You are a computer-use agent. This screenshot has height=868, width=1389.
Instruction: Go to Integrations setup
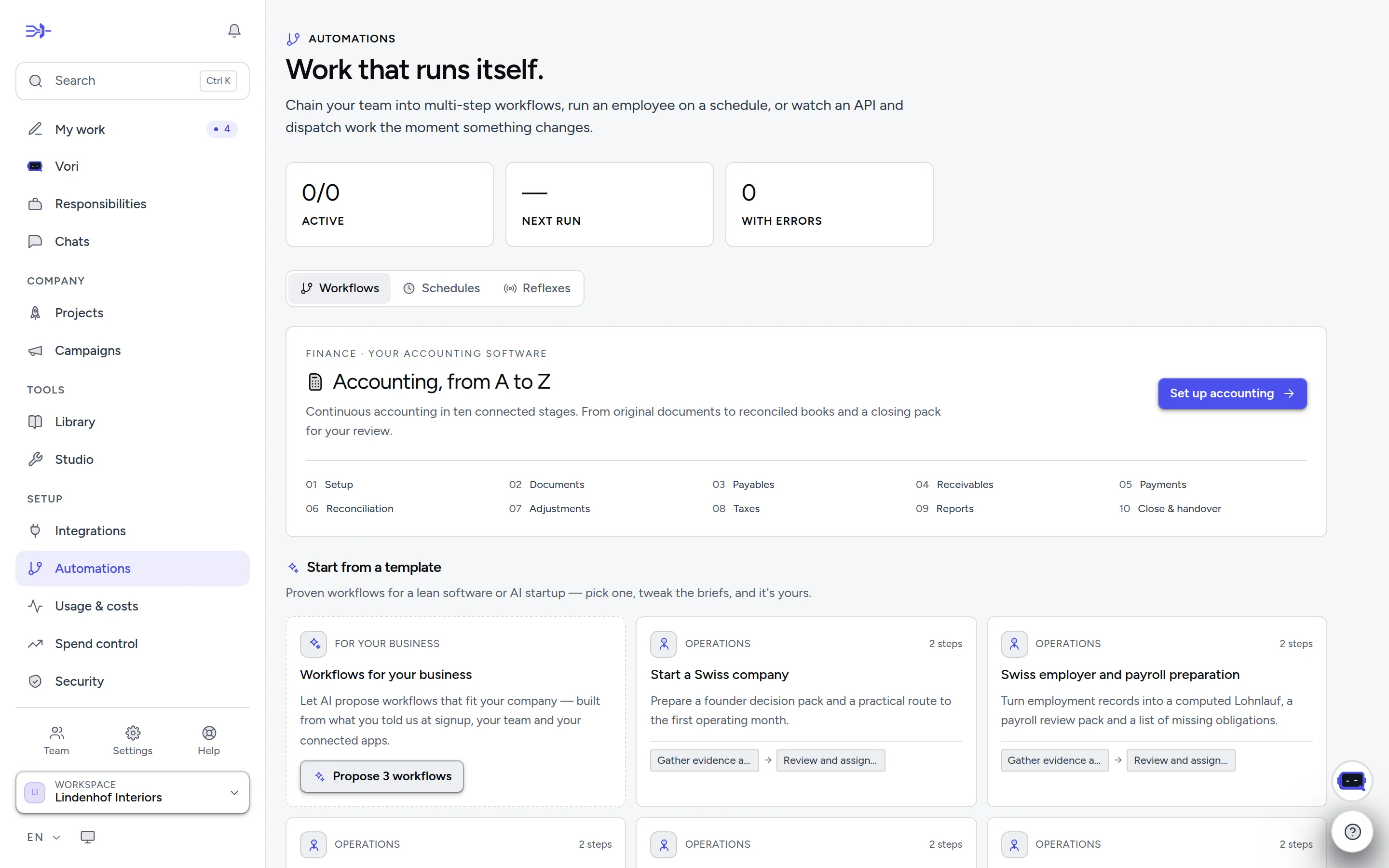pos(133,531)
